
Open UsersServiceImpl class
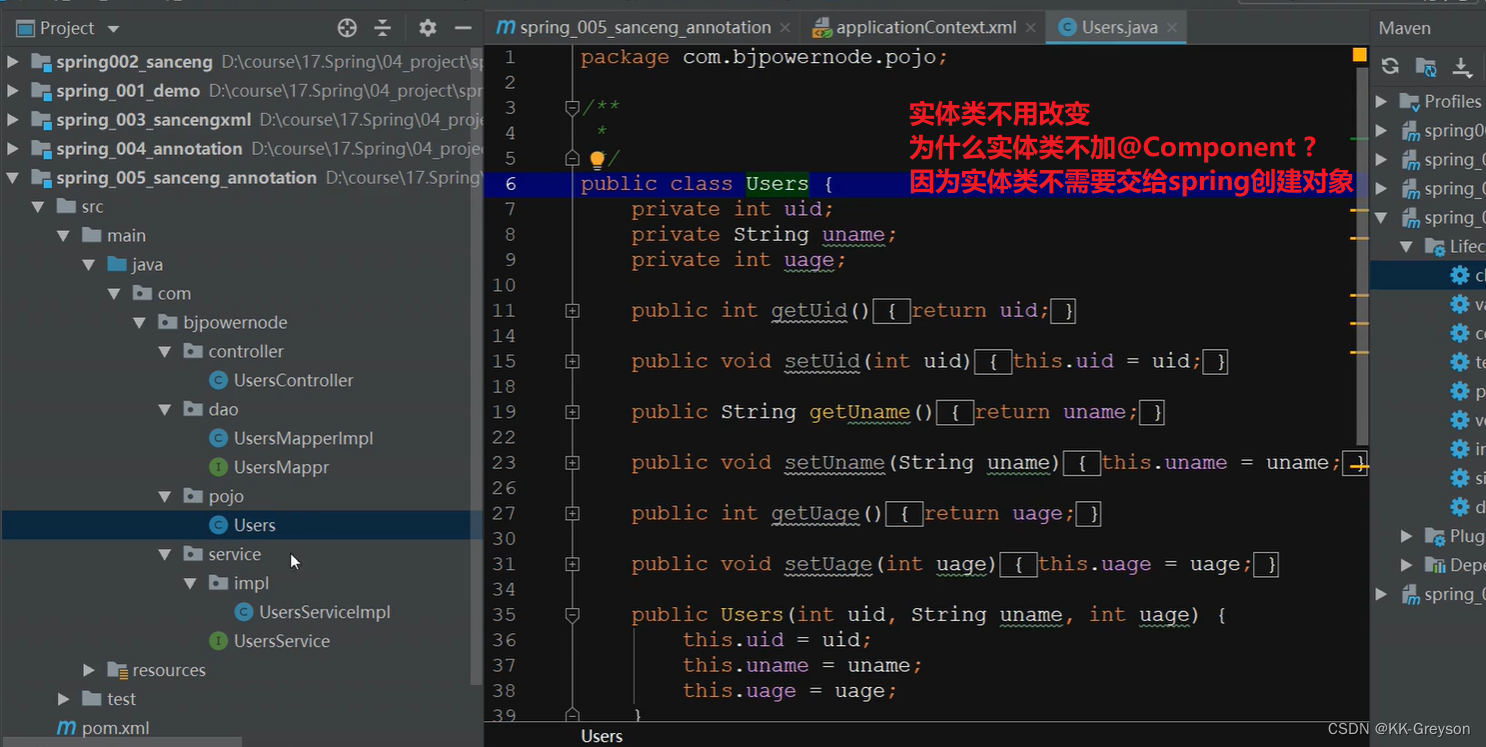tap(324, 613)
